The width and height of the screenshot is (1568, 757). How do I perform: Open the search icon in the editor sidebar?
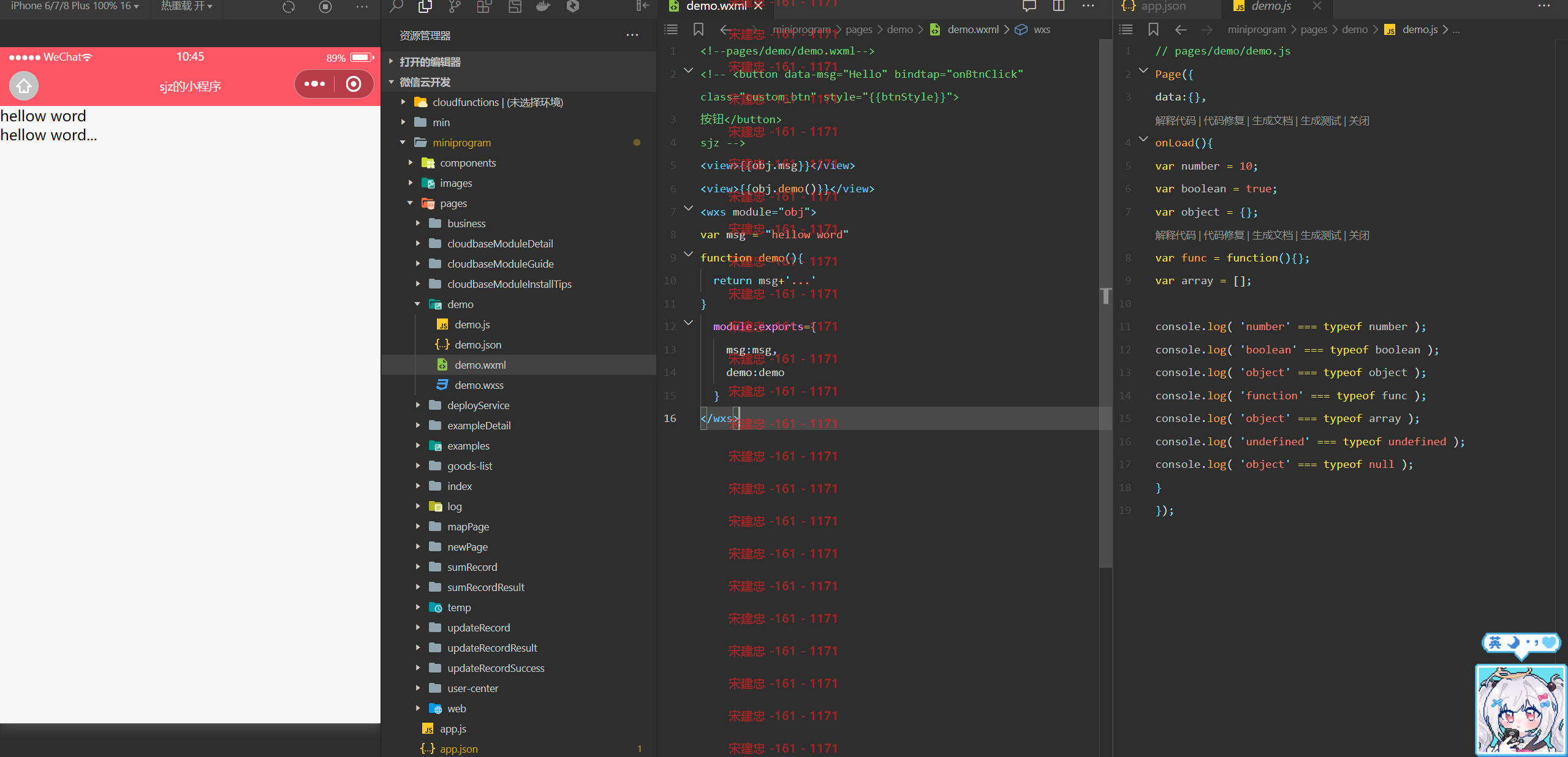coord(396,6)
